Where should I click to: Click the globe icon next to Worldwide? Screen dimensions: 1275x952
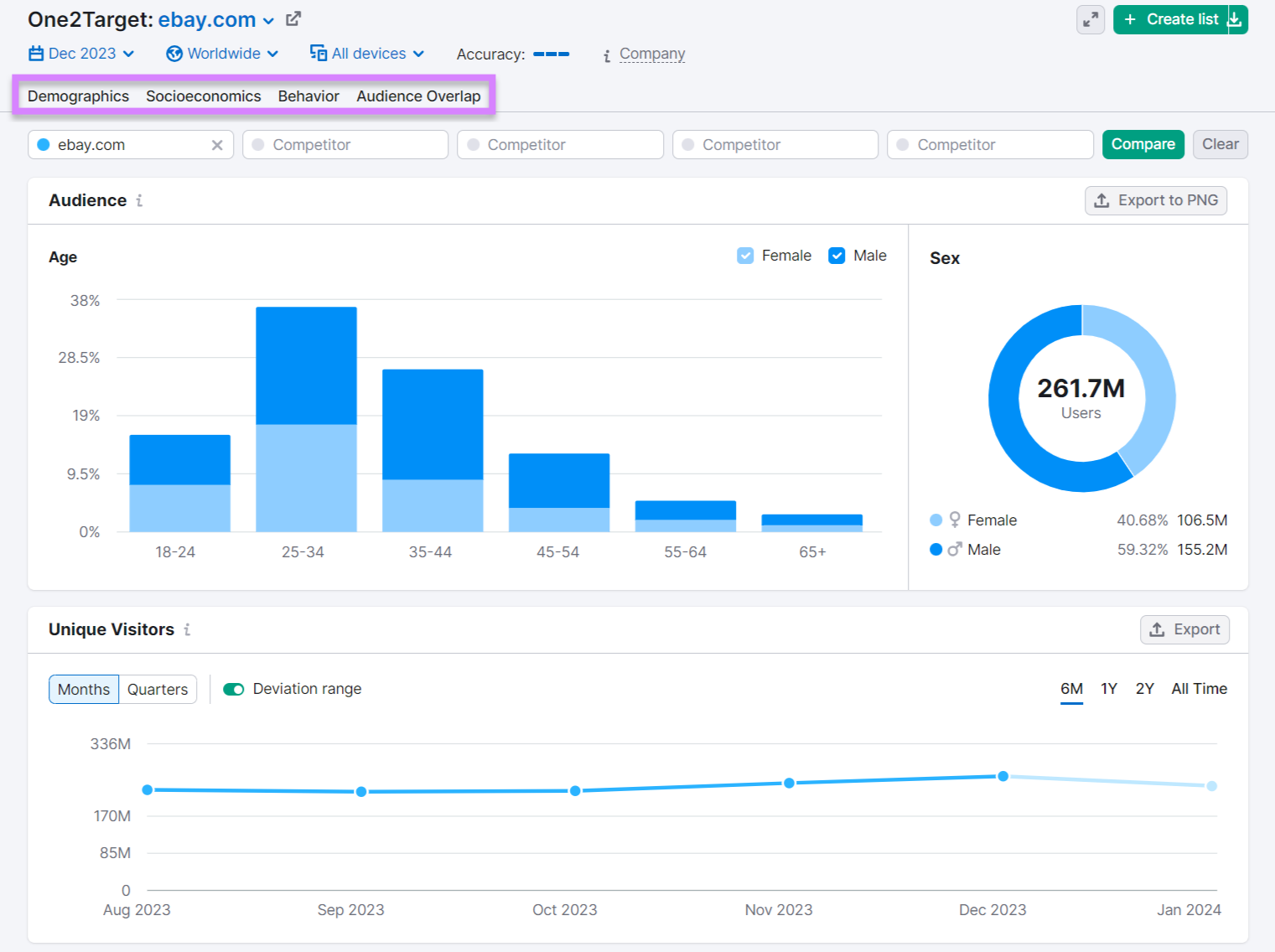(174, 53)
